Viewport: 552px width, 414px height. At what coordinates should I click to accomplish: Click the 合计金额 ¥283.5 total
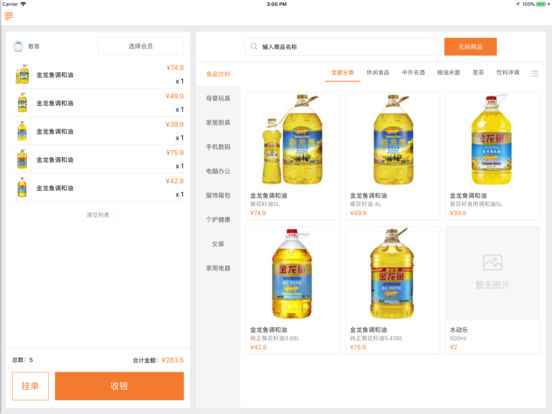click(158, 360)
